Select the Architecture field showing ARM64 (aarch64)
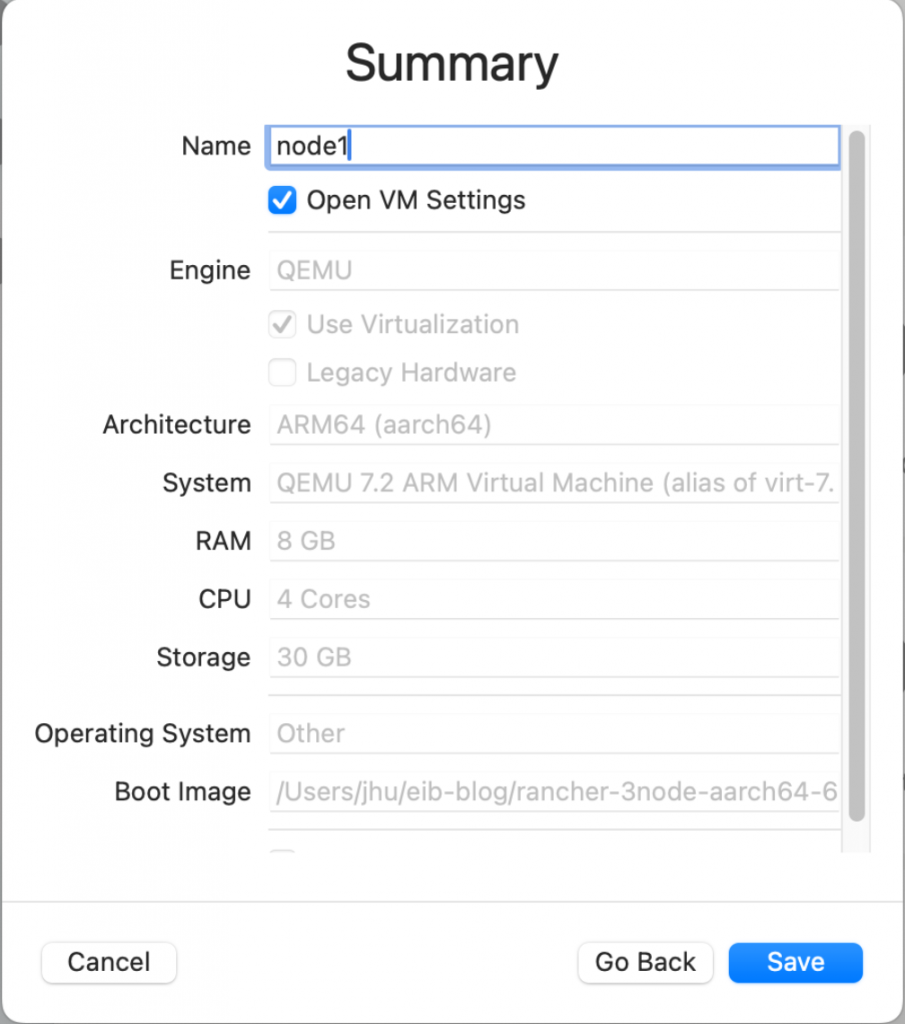The width and height of the screenshot is (905, 1024). (x=552, y=425)
